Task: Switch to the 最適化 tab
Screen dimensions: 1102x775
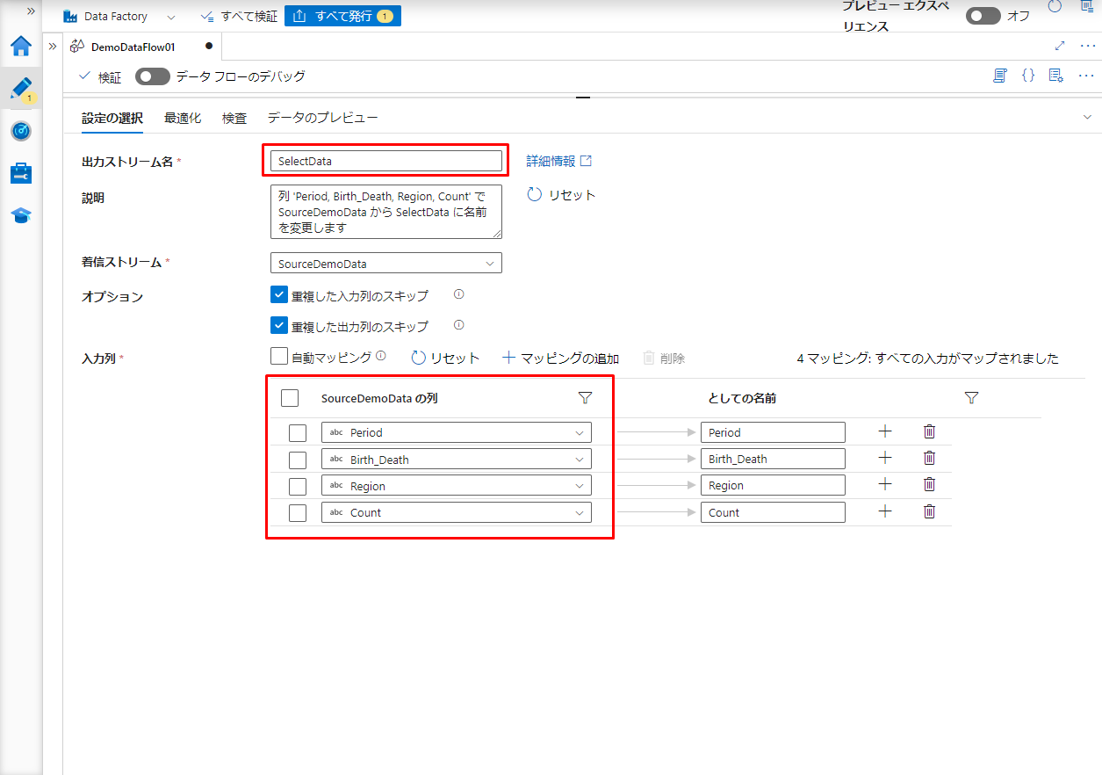Action: coord(182,118)
